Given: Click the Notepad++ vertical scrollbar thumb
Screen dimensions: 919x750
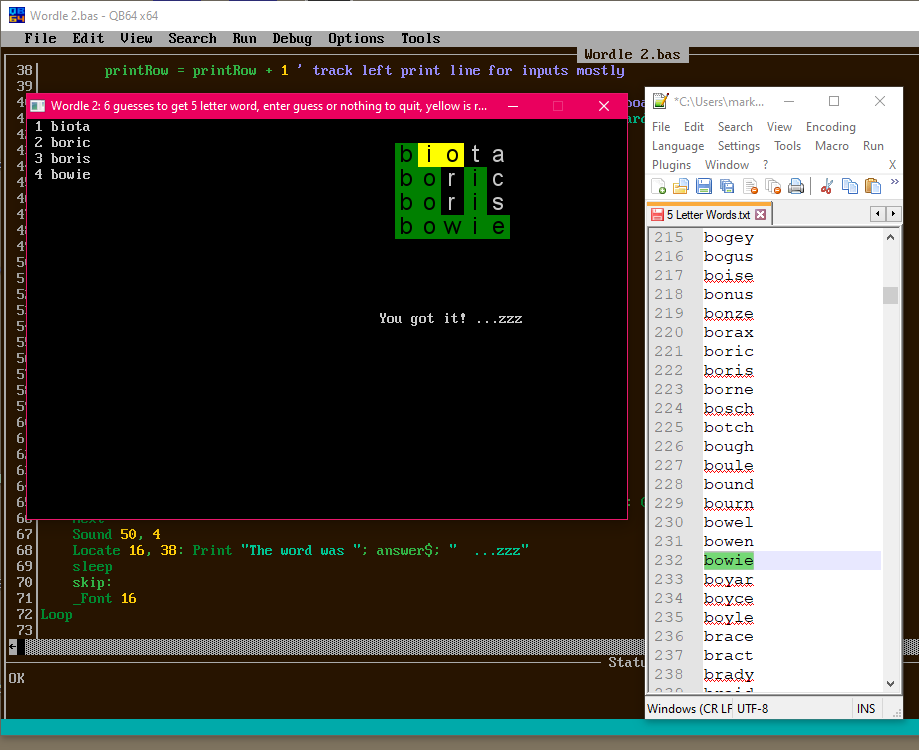Looking at the screenshot, I should tap(890, 295).
